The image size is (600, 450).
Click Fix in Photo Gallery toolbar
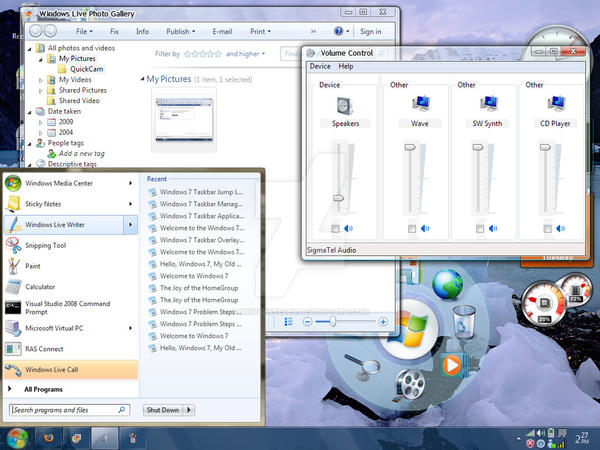pos(114,31)
